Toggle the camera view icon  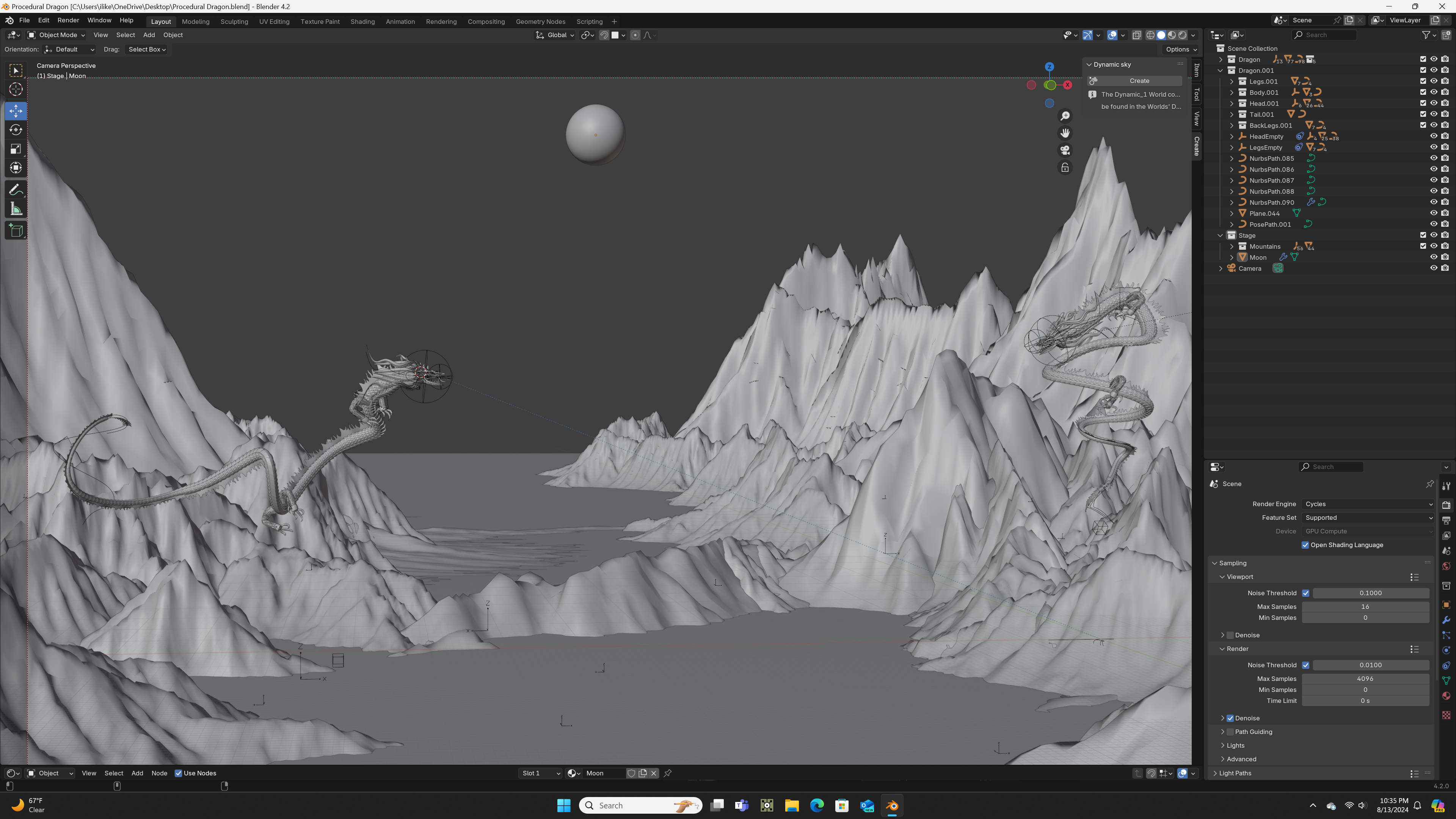(x=1065, y=151)
